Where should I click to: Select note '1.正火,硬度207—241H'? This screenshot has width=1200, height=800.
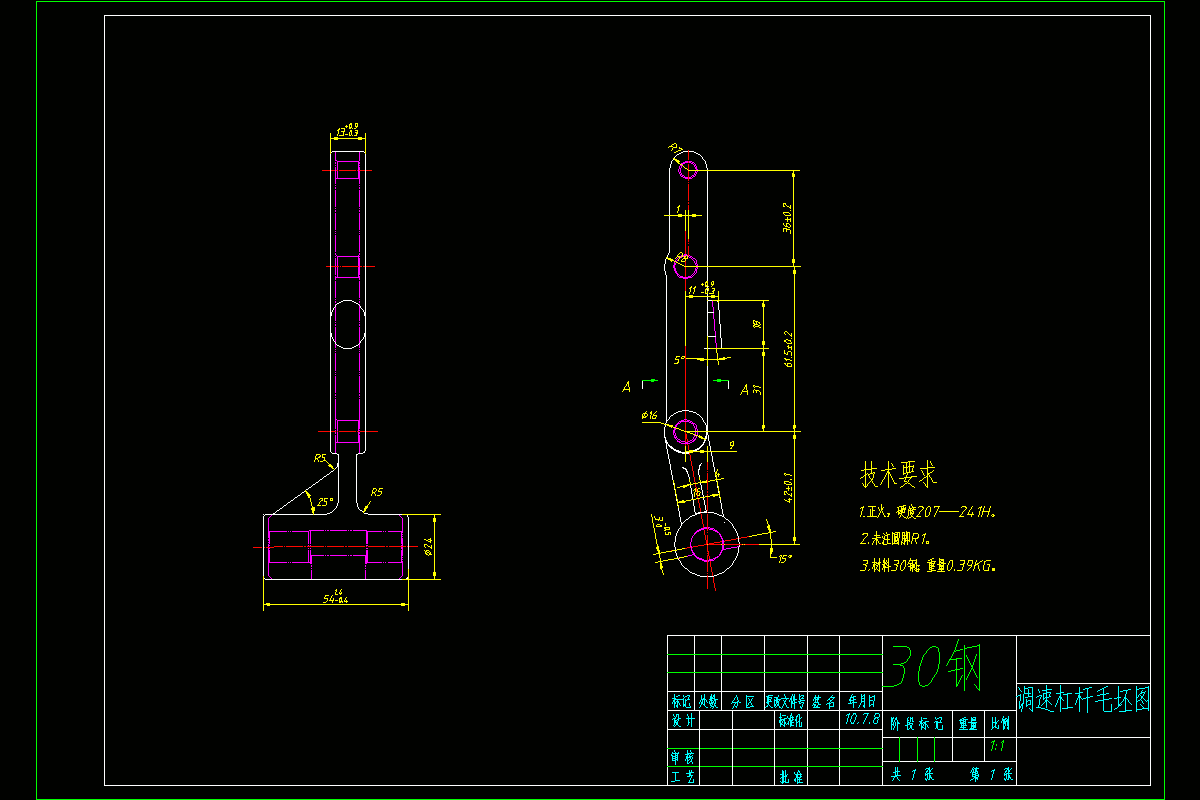[x=928, y=512]
